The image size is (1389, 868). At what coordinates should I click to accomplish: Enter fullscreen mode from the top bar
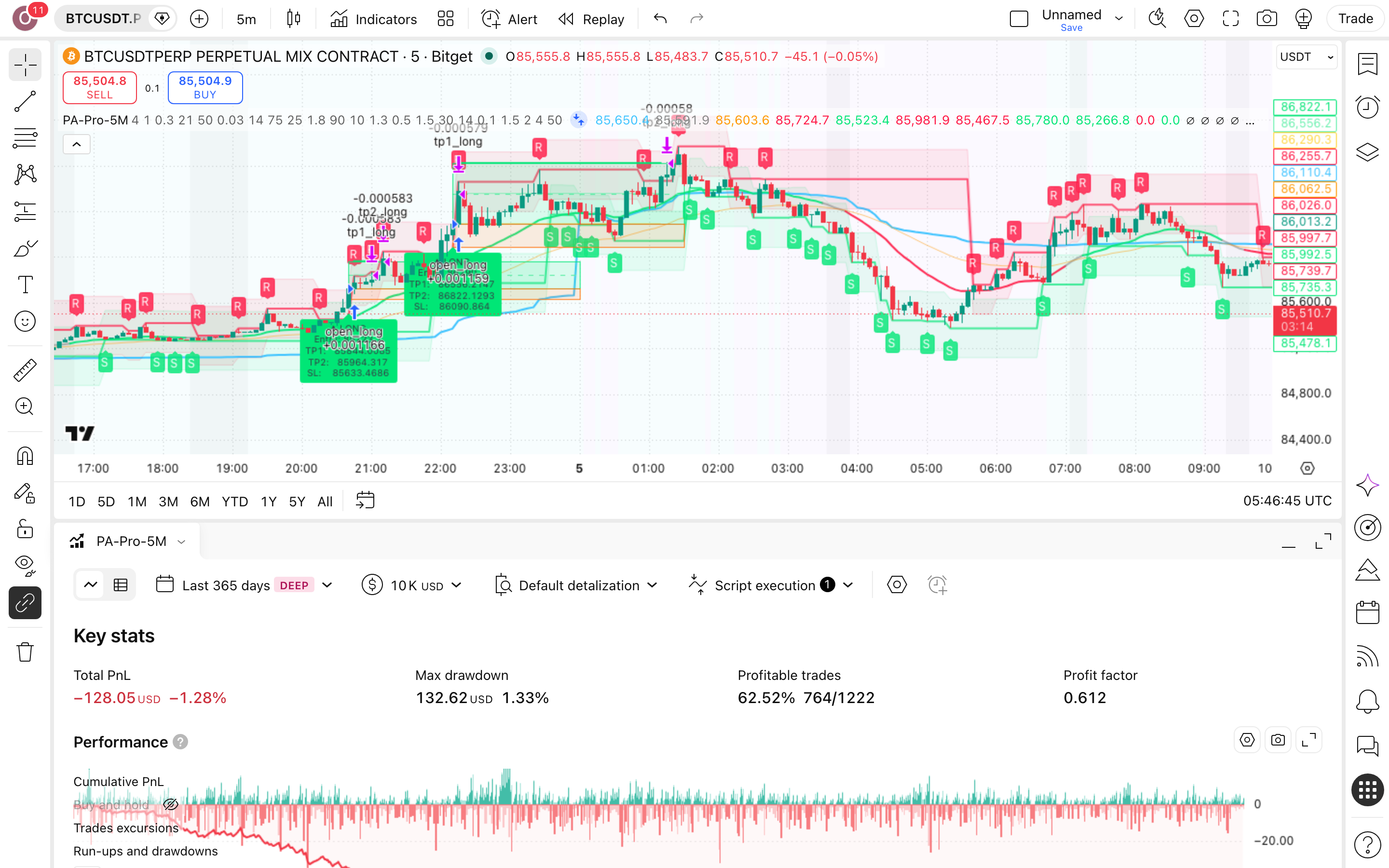coord(1231,19)
